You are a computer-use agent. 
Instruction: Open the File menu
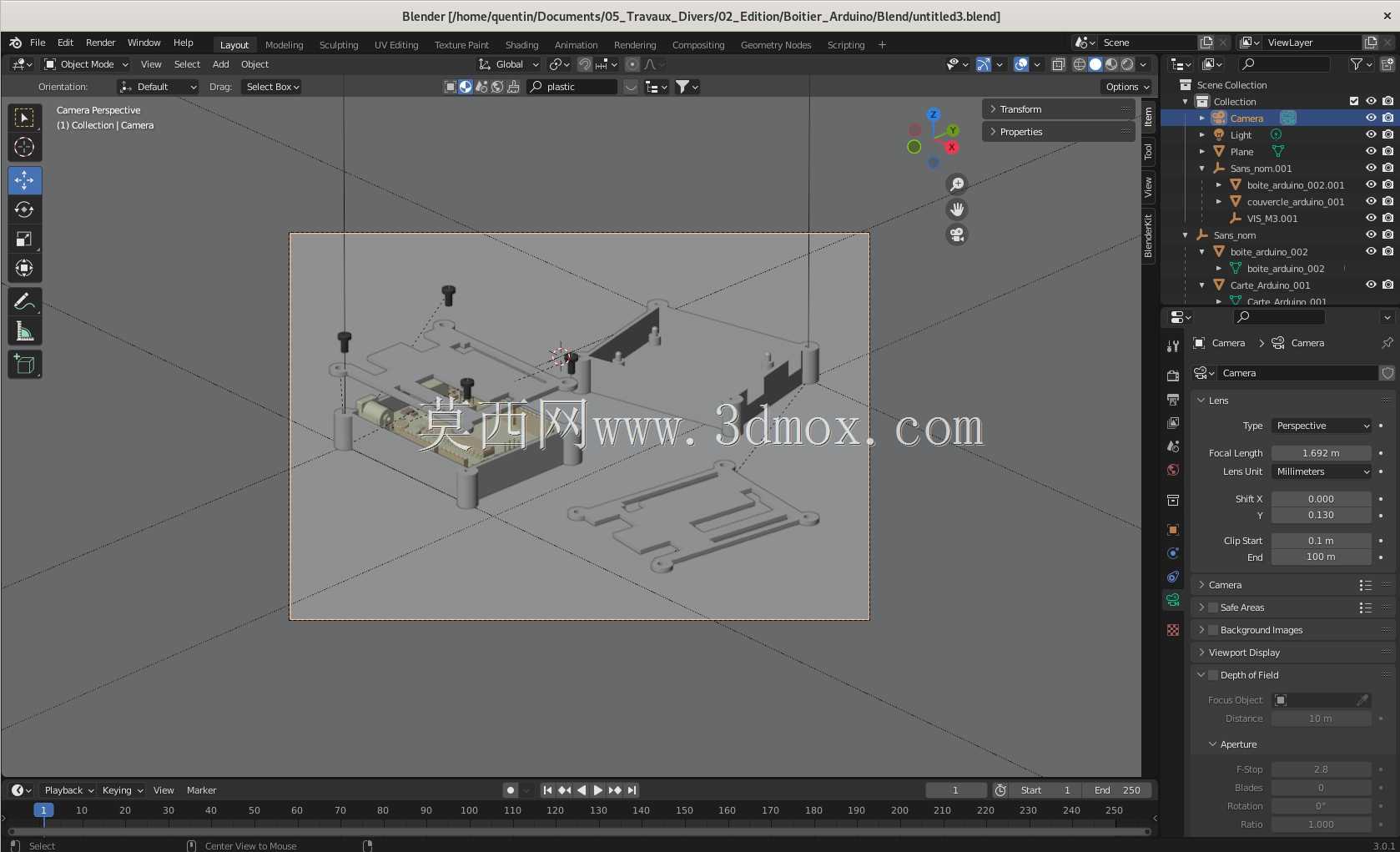pos(38,43)
